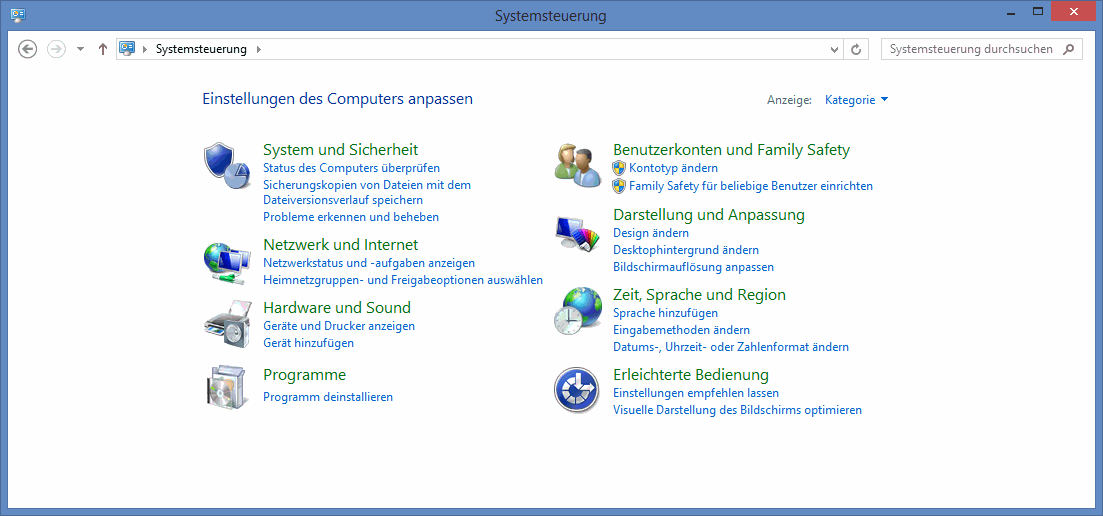
Task: Click the Systemsteuerung durchsuchen search field
Action: [x=970, y=49]
